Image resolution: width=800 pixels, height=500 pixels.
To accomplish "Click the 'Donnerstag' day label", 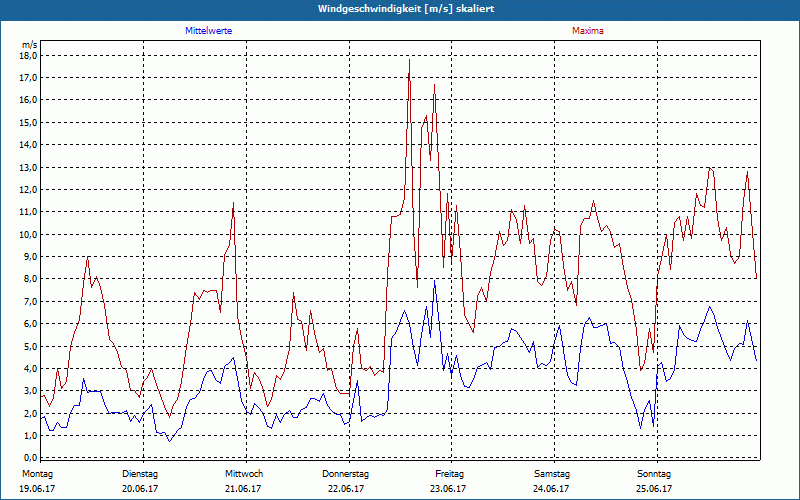I will [345, 474].
